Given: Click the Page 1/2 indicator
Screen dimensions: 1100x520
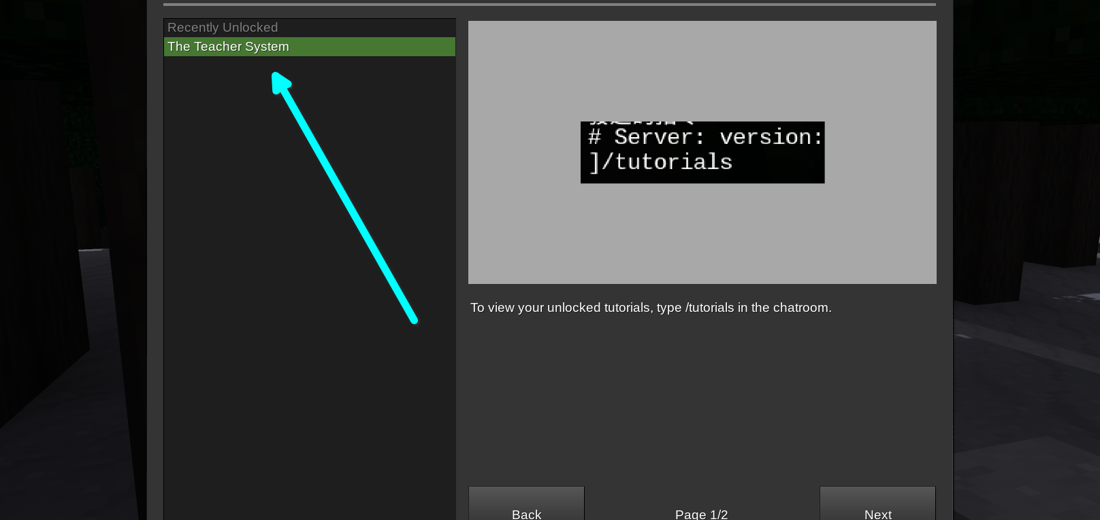Looking at the screenshot, I should 701,513.
